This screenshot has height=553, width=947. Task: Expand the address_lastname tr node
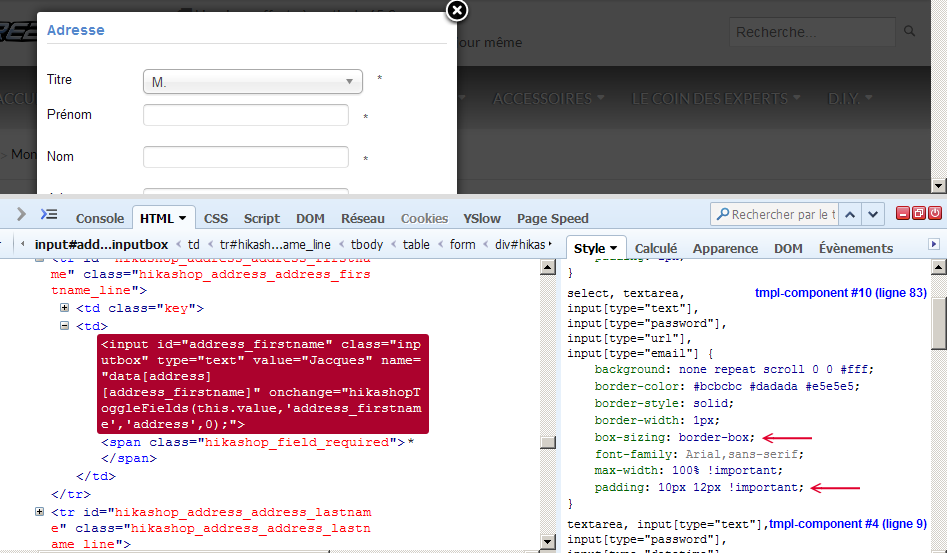click(39, 511)
